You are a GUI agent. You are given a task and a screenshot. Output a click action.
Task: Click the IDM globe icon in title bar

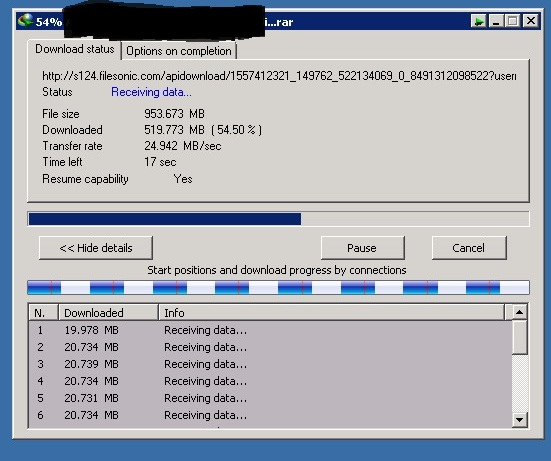click(25, 21)
